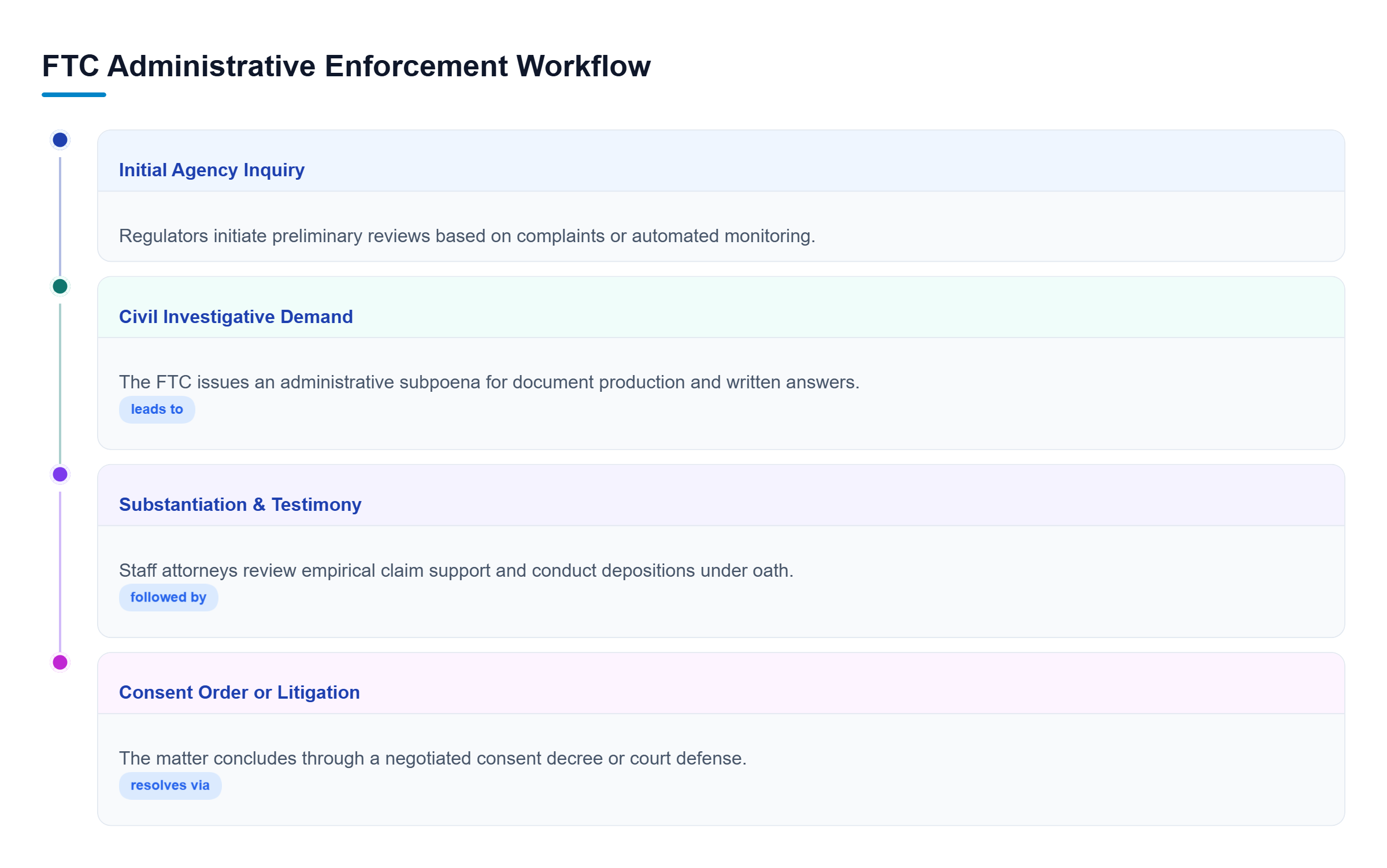
Task: Select the magenta Consent Order or Litigation dot
Action: (60, 662)
